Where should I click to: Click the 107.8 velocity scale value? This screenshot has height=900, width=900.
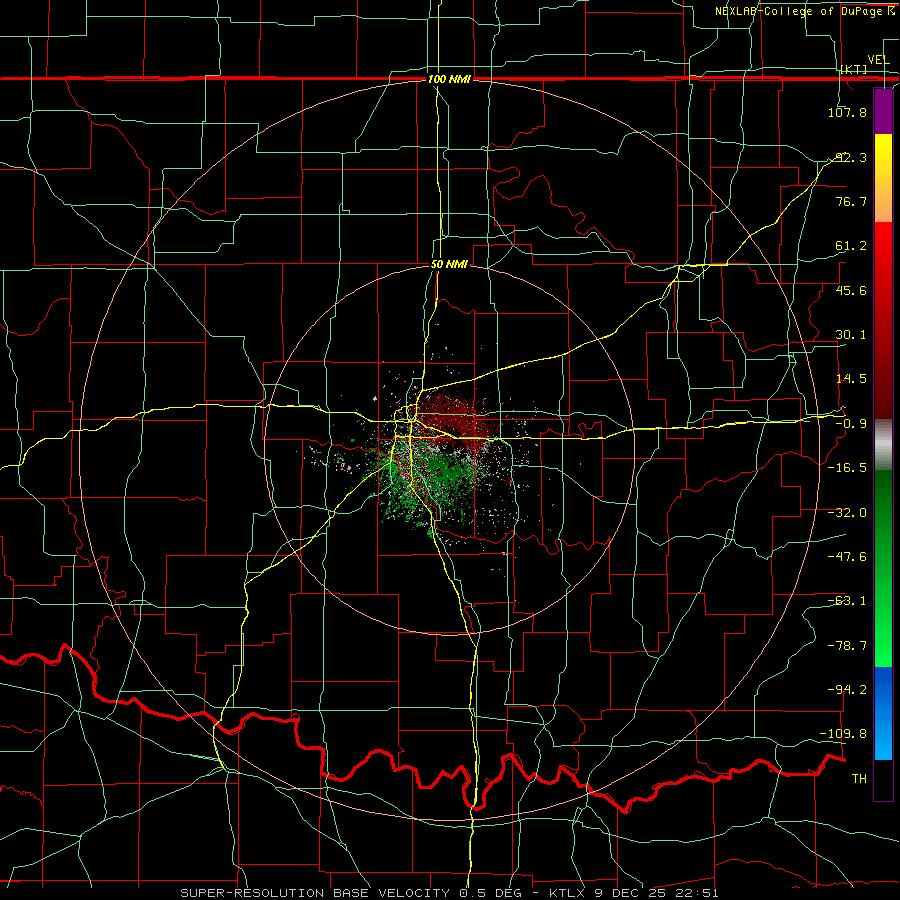coord(847,112)
